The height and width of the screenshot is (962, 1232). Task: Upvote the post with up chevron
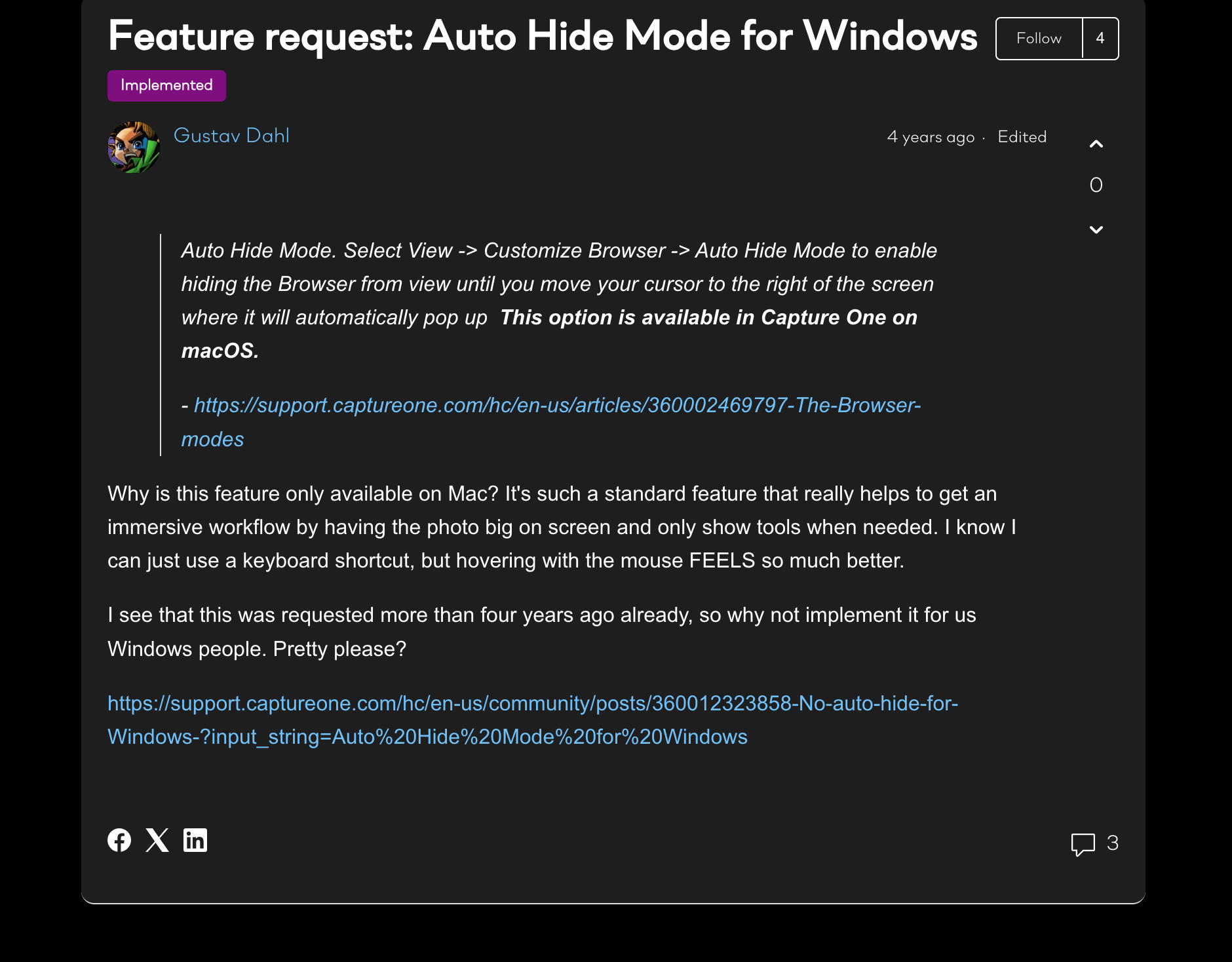point(1096,144)
